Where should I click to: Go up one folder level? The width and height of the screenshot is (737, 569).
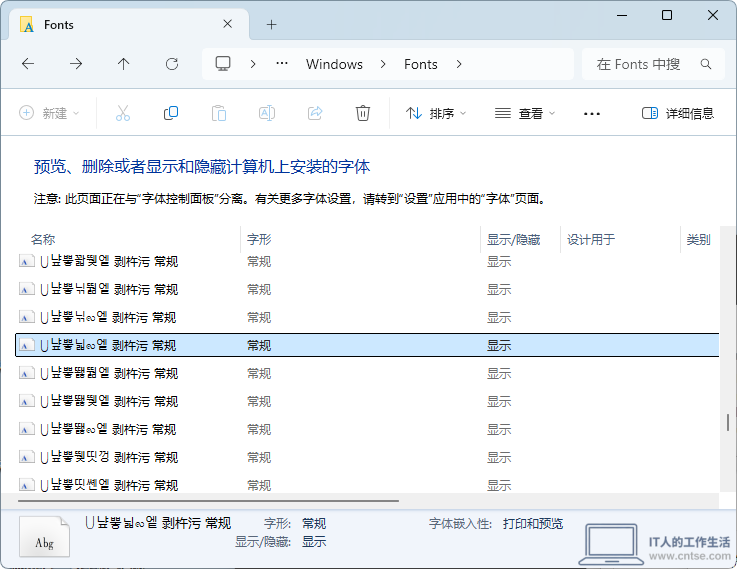124,64
